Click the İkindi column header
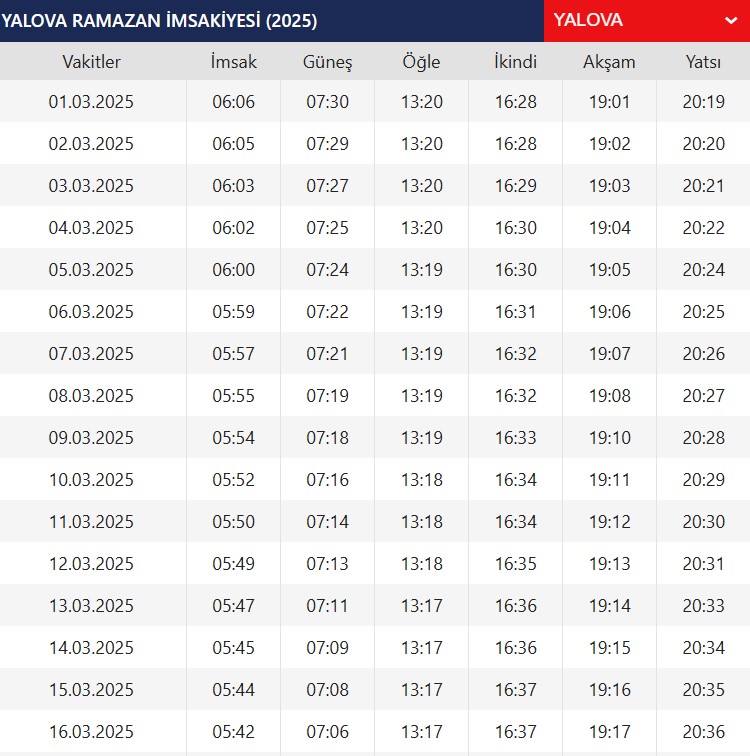 (515, 62)
